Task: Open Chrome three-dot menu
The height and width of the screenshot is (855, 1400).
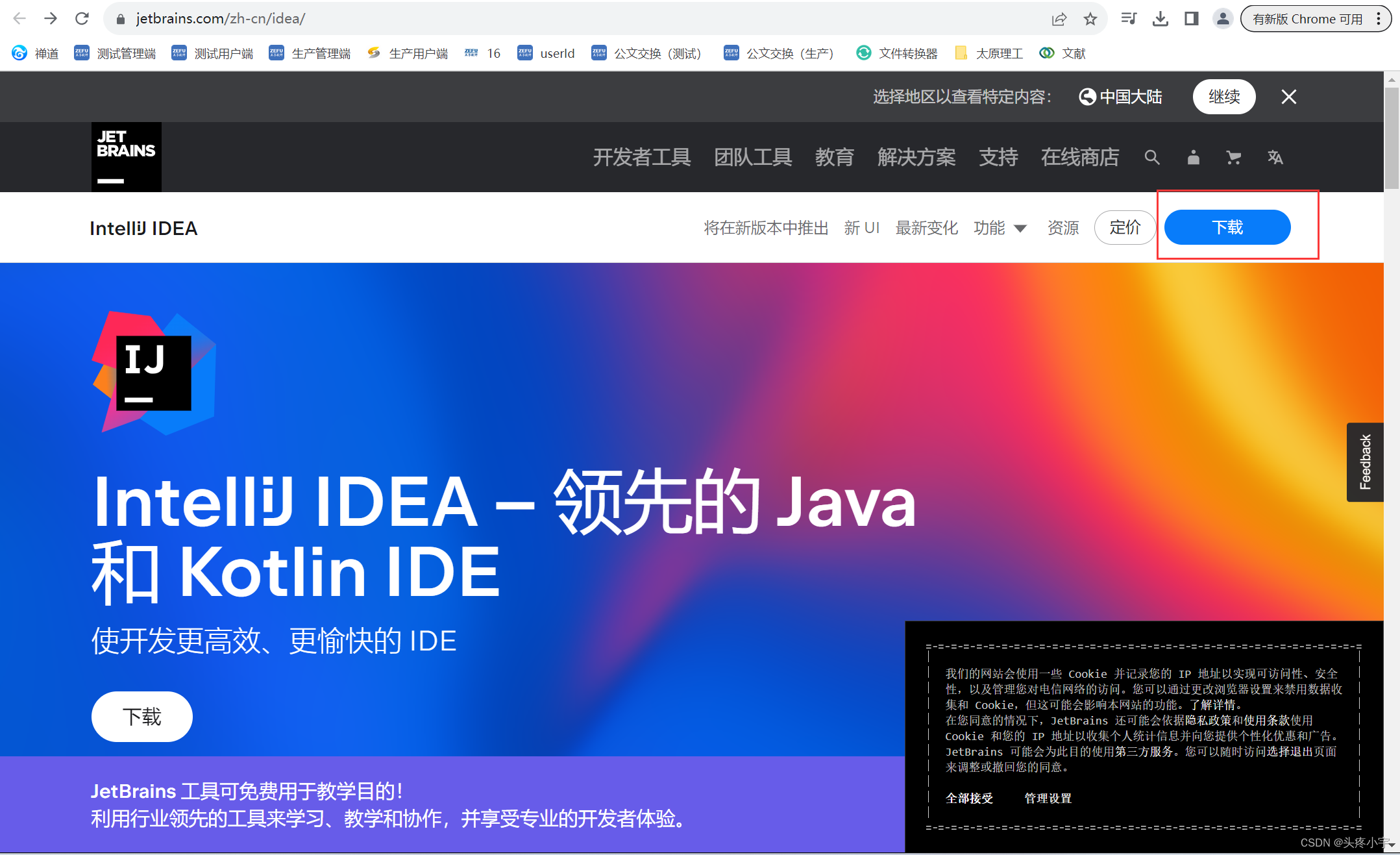Action: point(1379,19)
